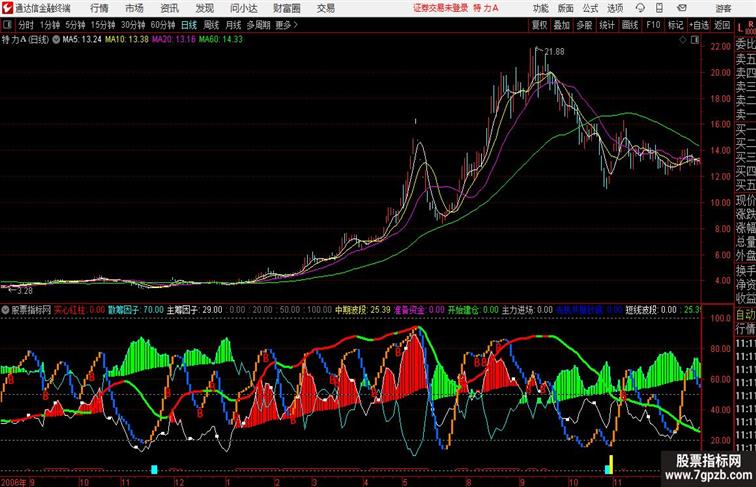Open the main chart indicator dropdown arrow
Viewport: 756px width, 487px height.
click(x=56, y=40)
